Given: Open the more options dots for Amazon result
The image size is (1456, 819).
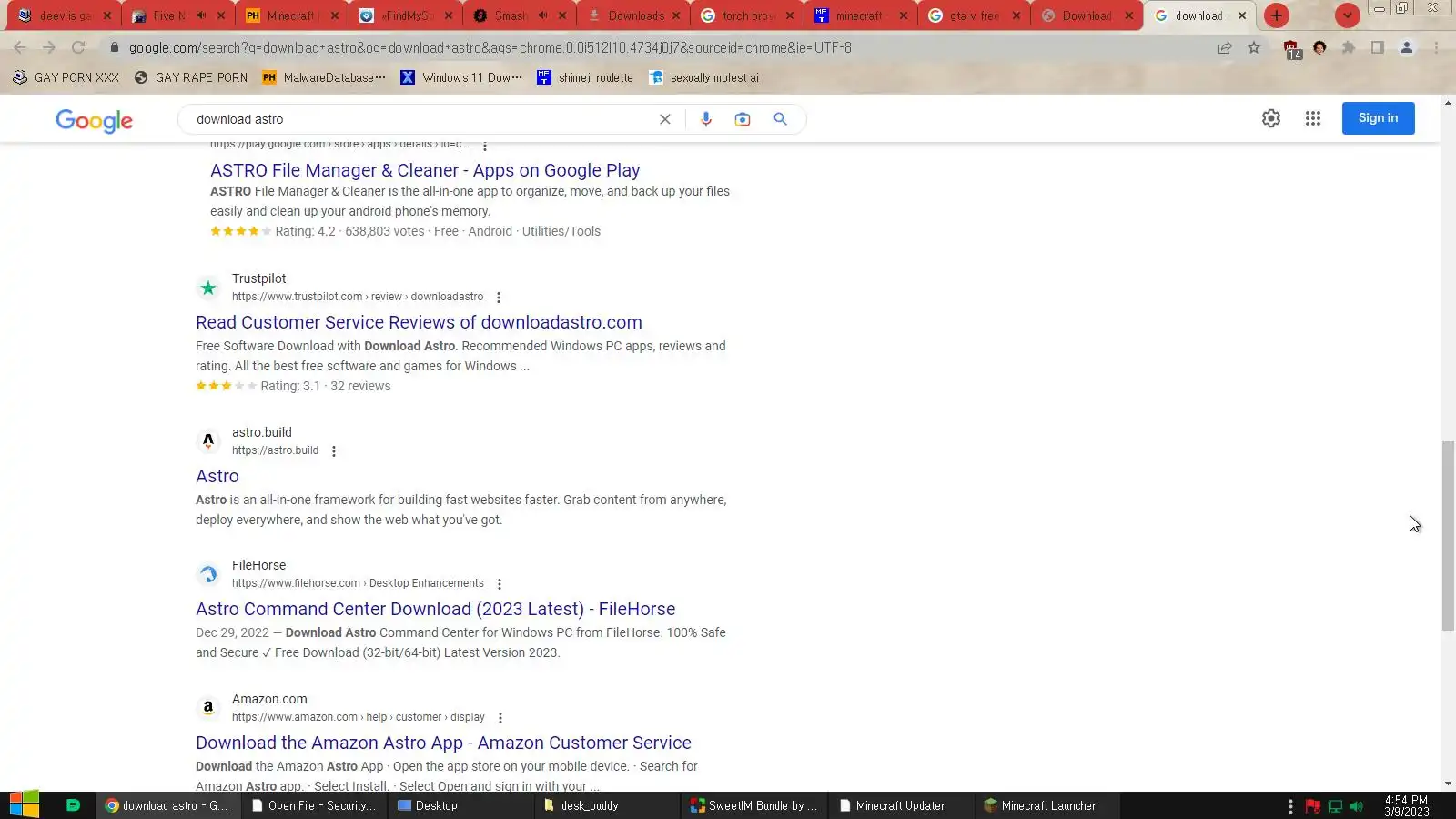Looking at the screenshot, I should (x=500, y=718).
